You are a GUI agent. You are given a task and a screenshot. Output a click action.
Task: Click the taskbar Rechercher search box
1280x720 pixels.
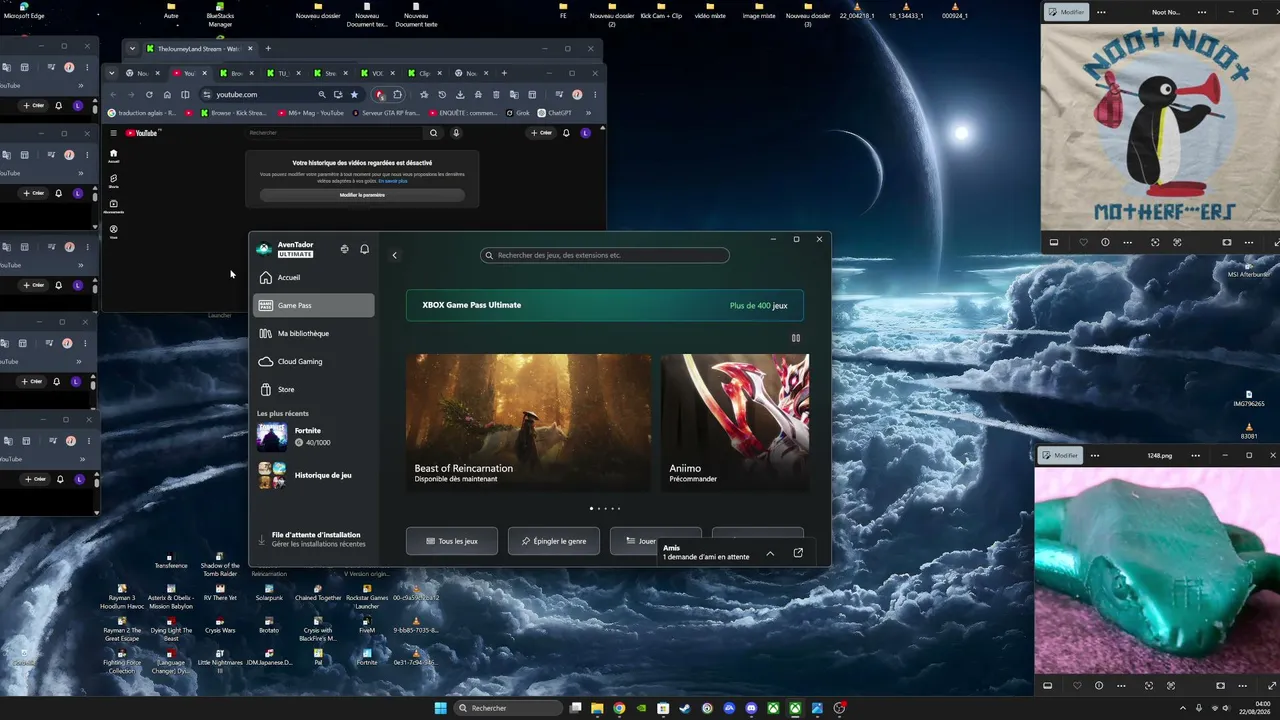click(x=508, y=708)
